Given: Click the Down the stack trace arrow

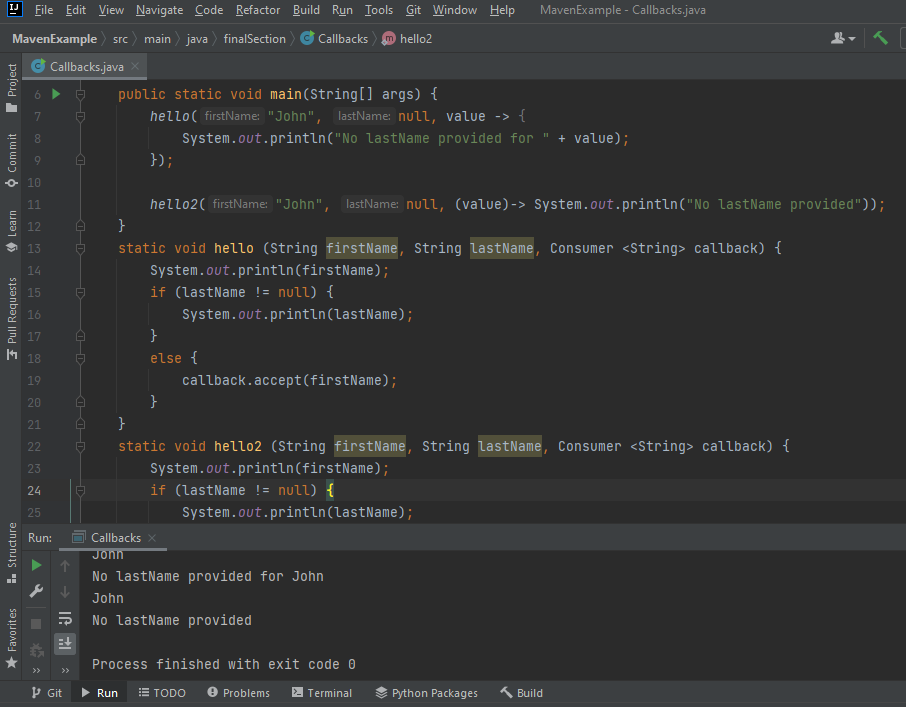Looking at the screenshot, I should pos(65,591).
